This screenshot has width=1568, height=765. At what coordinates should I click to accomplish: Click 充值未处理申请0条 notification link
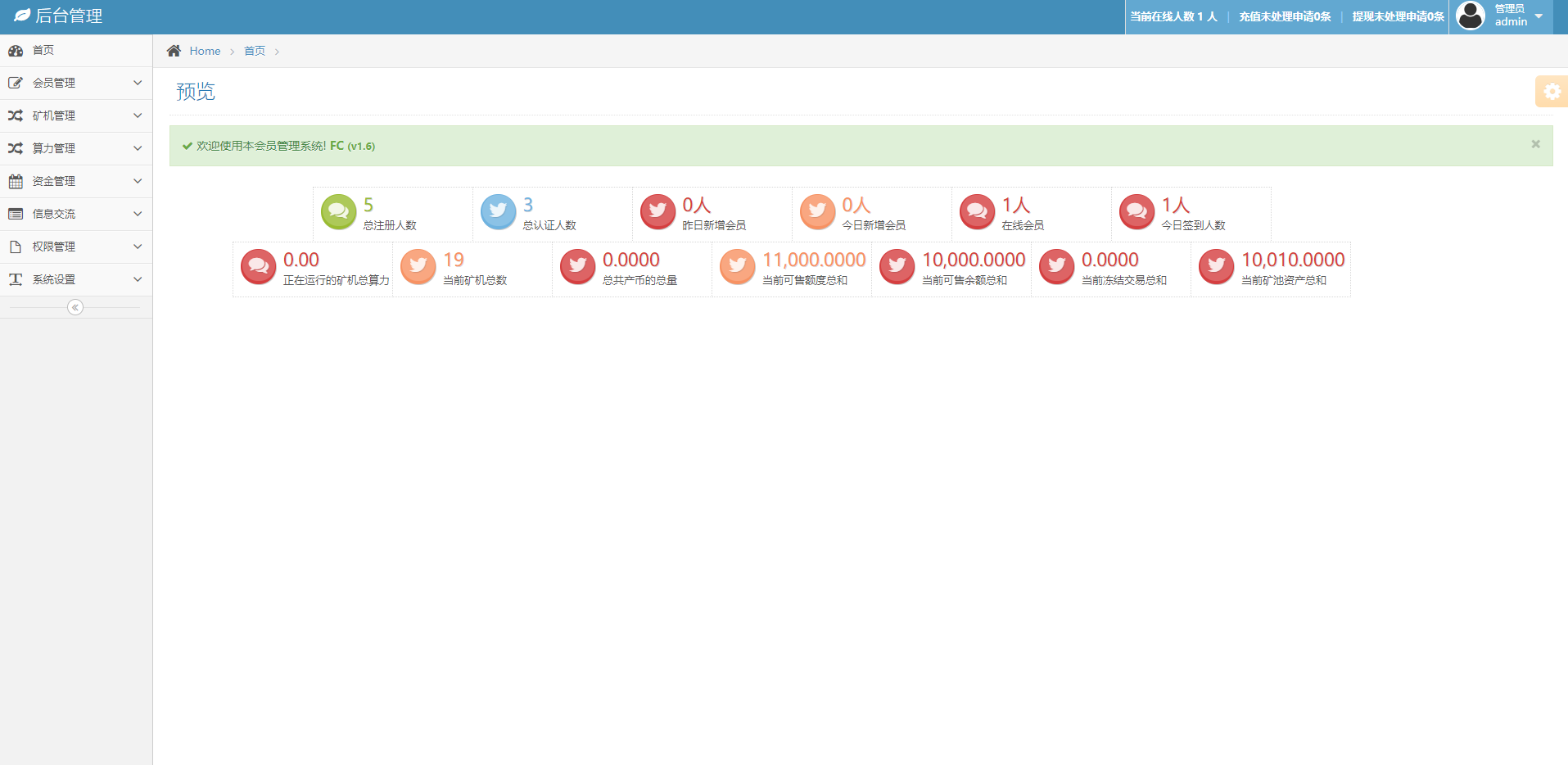(x=1285, y=16)
